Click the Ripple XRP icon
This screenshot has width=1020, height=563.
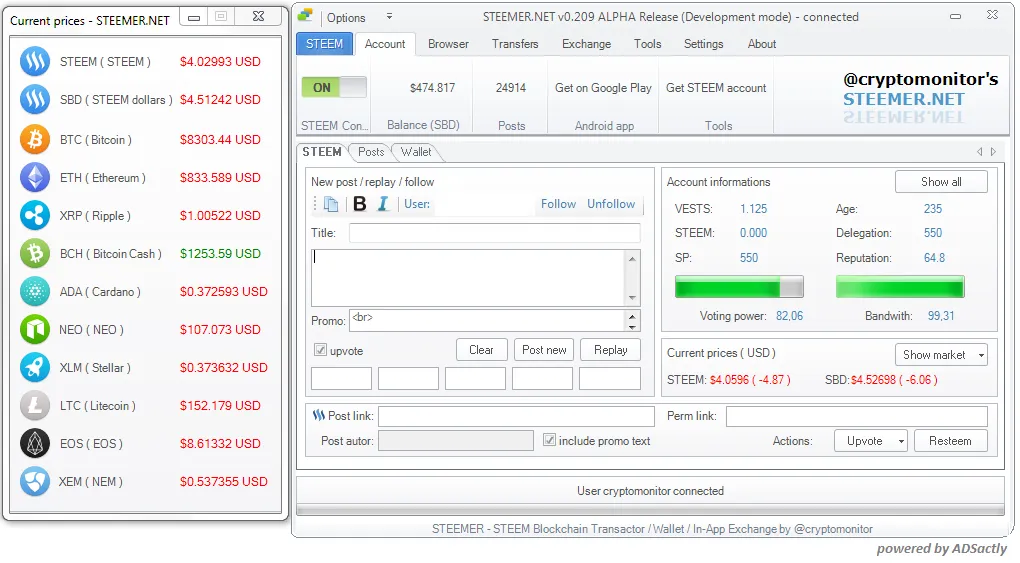point(35,215)
